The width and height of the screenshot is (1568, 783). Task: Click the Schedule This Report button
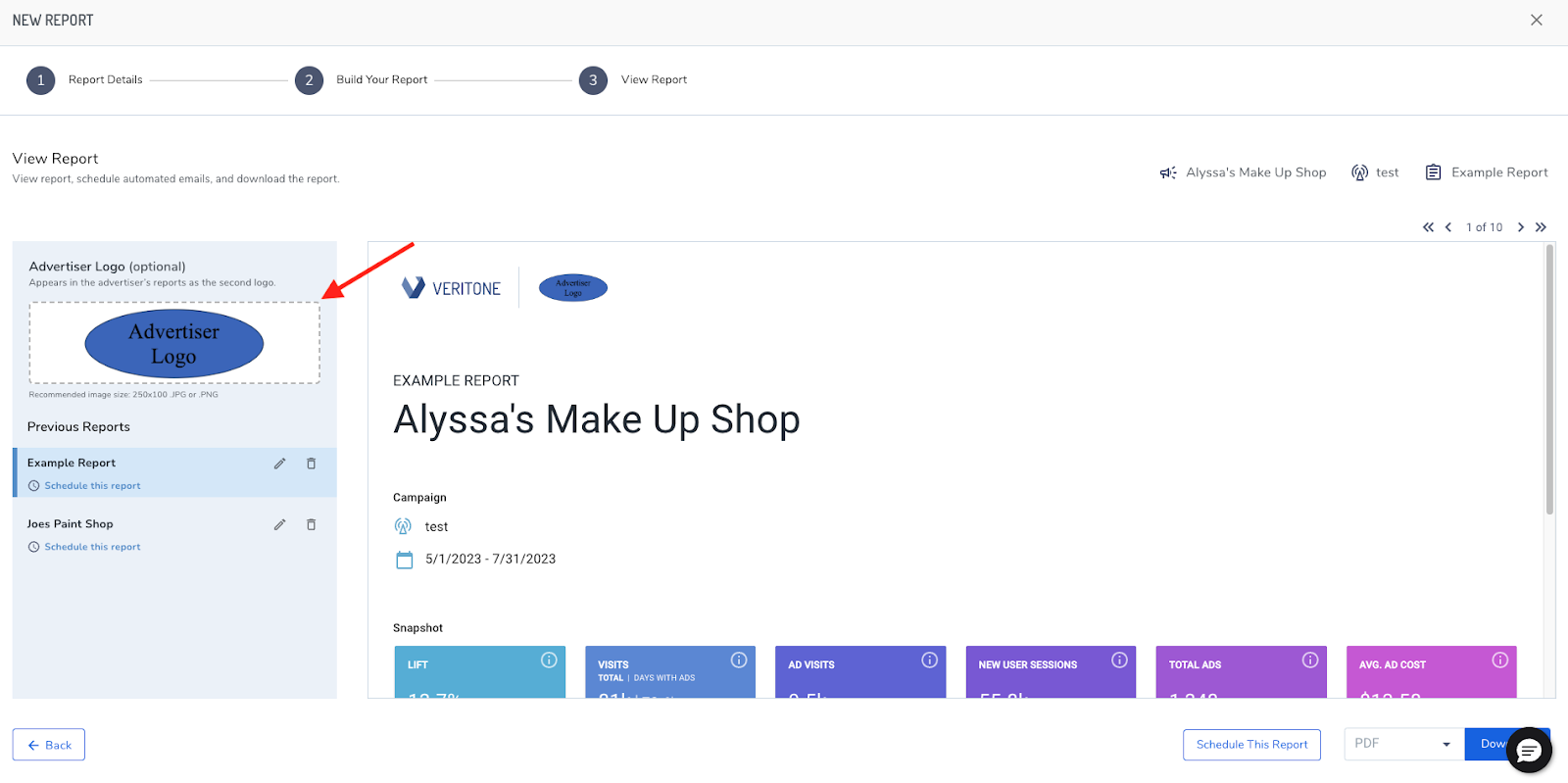(x=1251, y=745)
